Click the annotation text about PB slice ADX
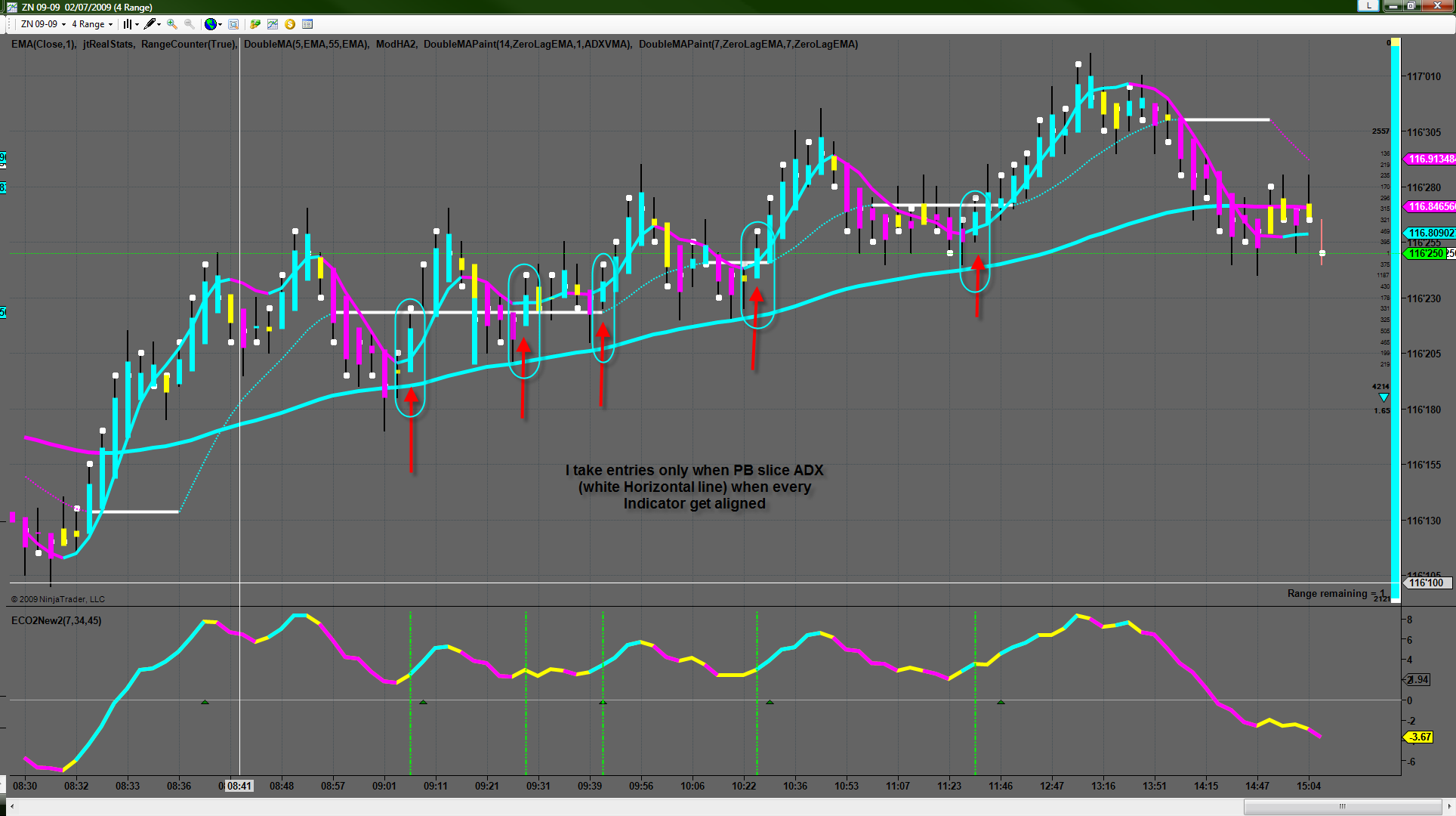Viewport: 1456px width, 816px height. [x=695, y=487]
